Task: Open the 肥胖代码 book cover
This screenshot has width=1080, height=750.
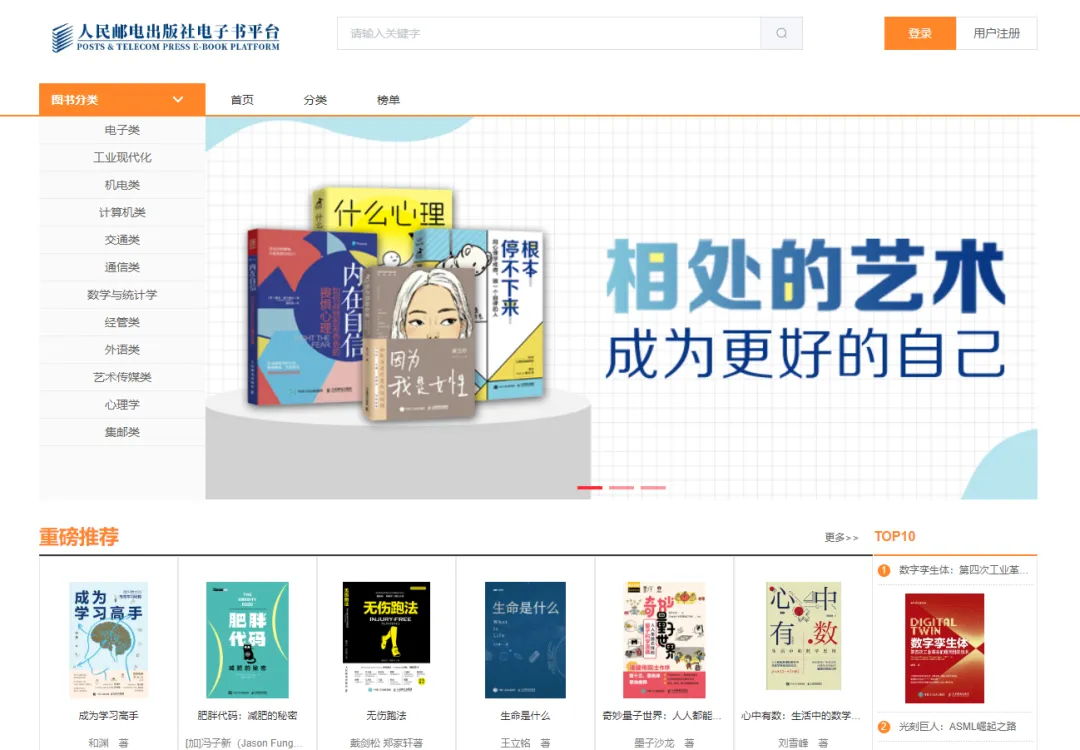Action: [247, 640]
